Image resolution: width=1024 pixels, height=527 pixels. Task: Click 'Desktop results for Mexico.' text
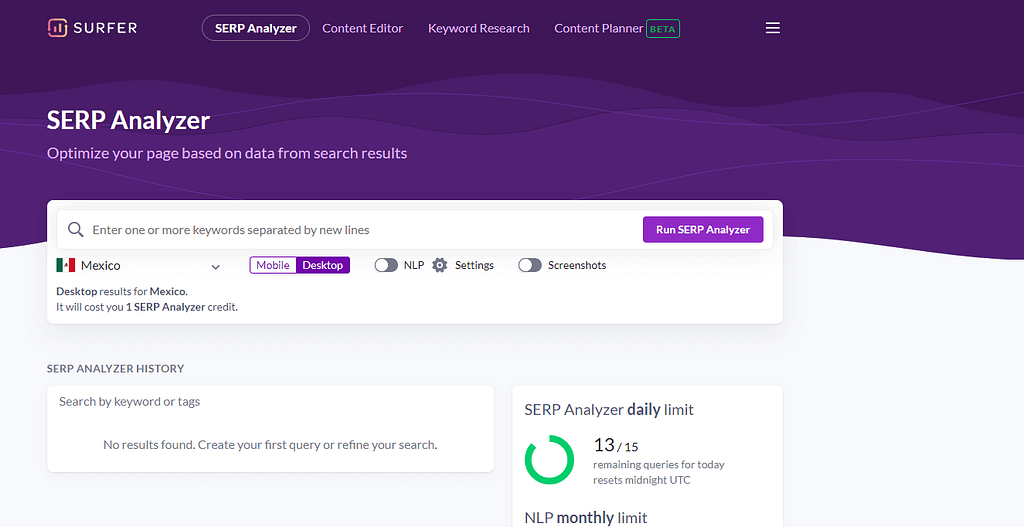(x=121, y=291)
